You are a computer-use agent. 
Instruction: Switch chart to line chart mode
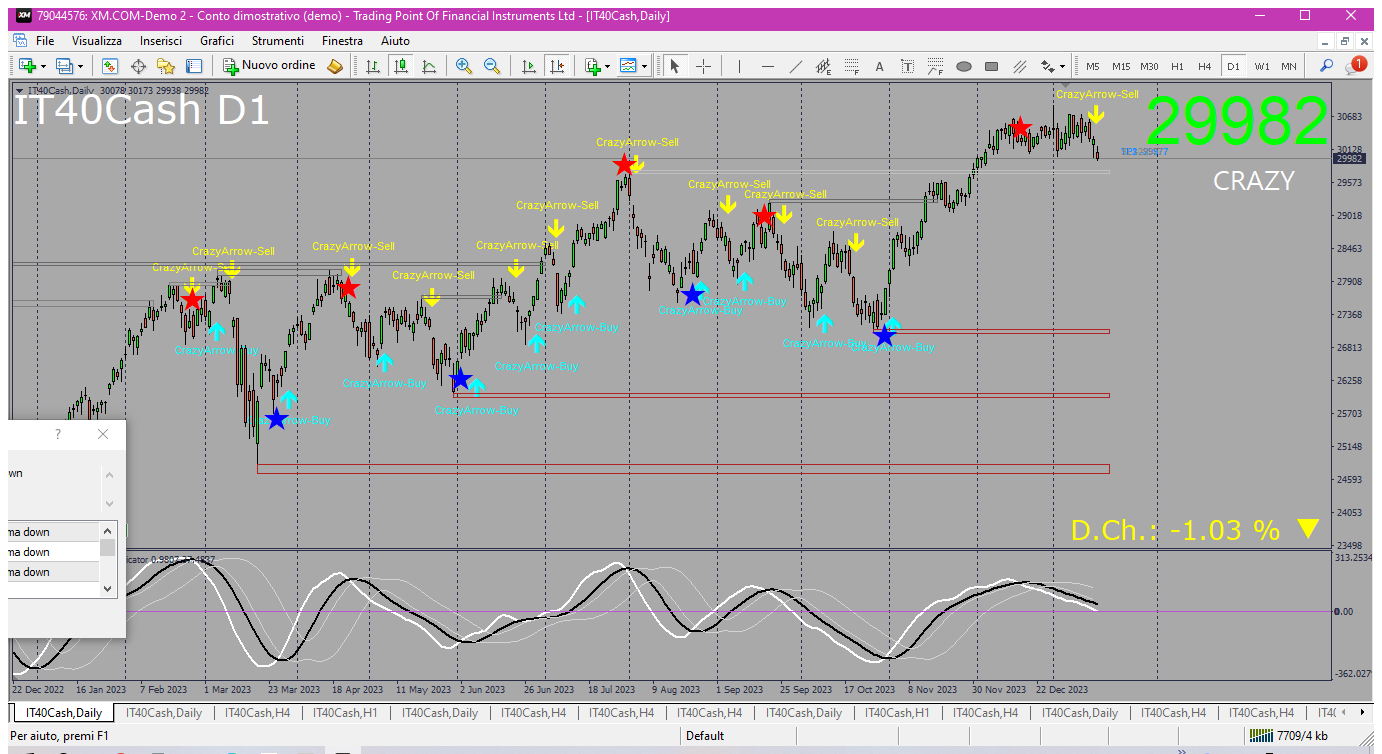[x=429, y=66]
